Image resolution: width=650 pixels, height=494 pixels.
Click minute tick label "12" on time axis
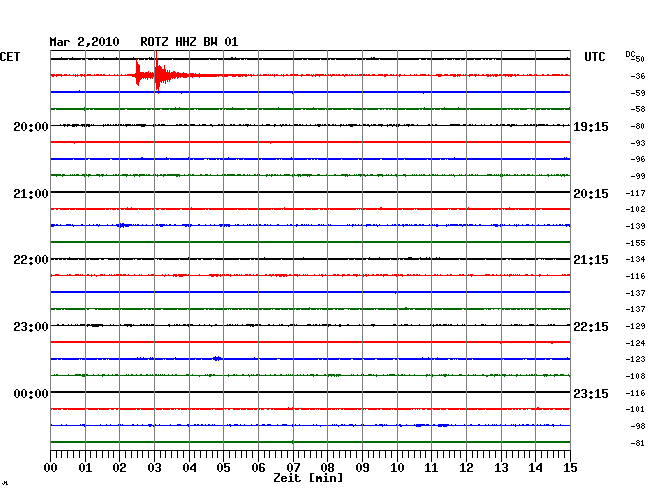point(466,468)
